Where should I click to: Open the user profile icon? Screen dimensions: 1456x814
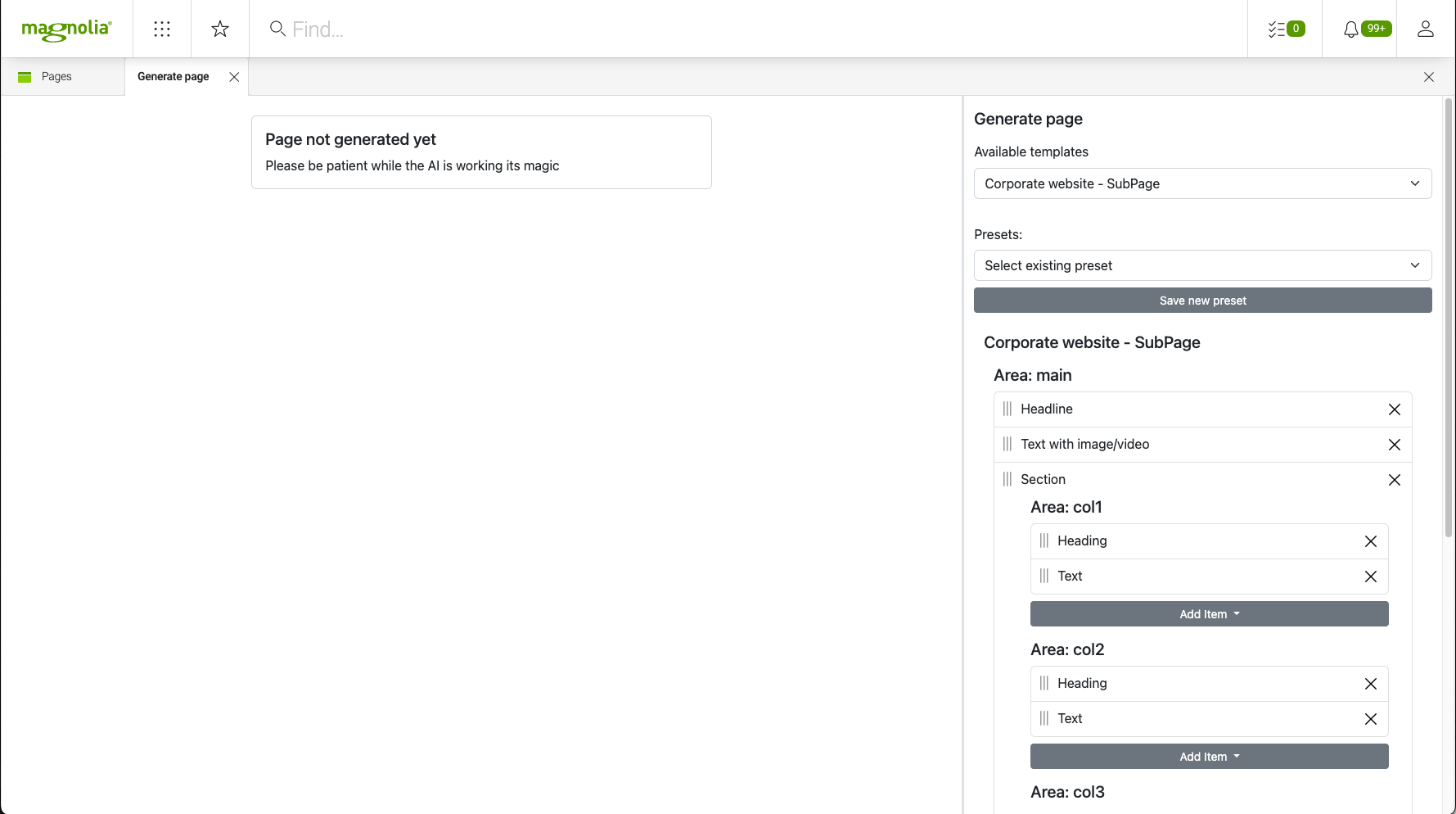pyautogui.click(x=1425, y=29)
